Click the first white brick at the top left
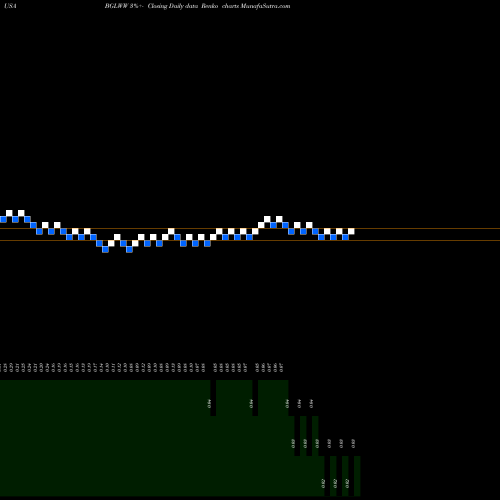The image size is (500, 500). (x=9, y=213)
